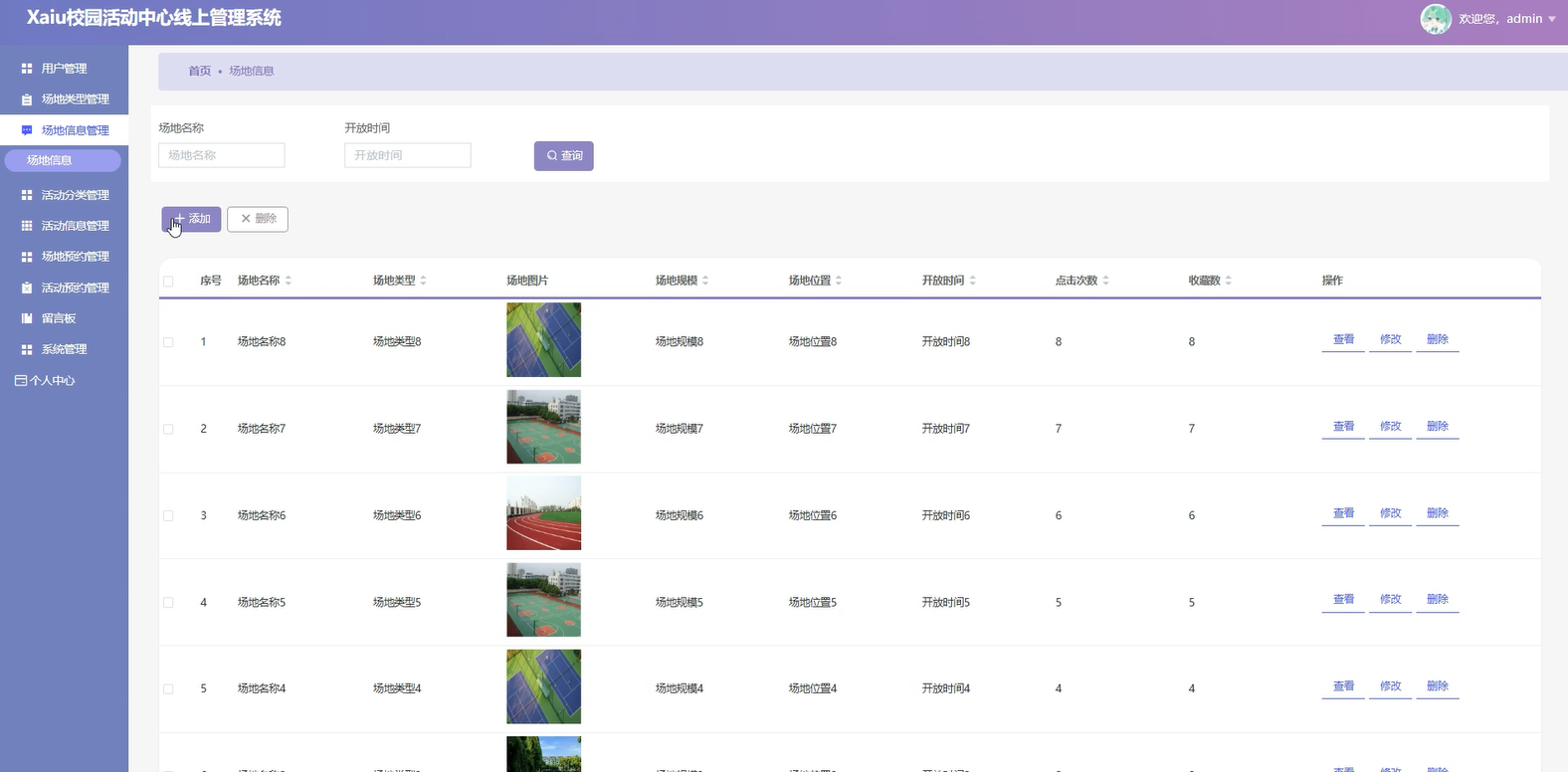Screen dimensions: 1568x772
Task: Click 删除 for 场地名称5
Action: tap(1437, 600)
